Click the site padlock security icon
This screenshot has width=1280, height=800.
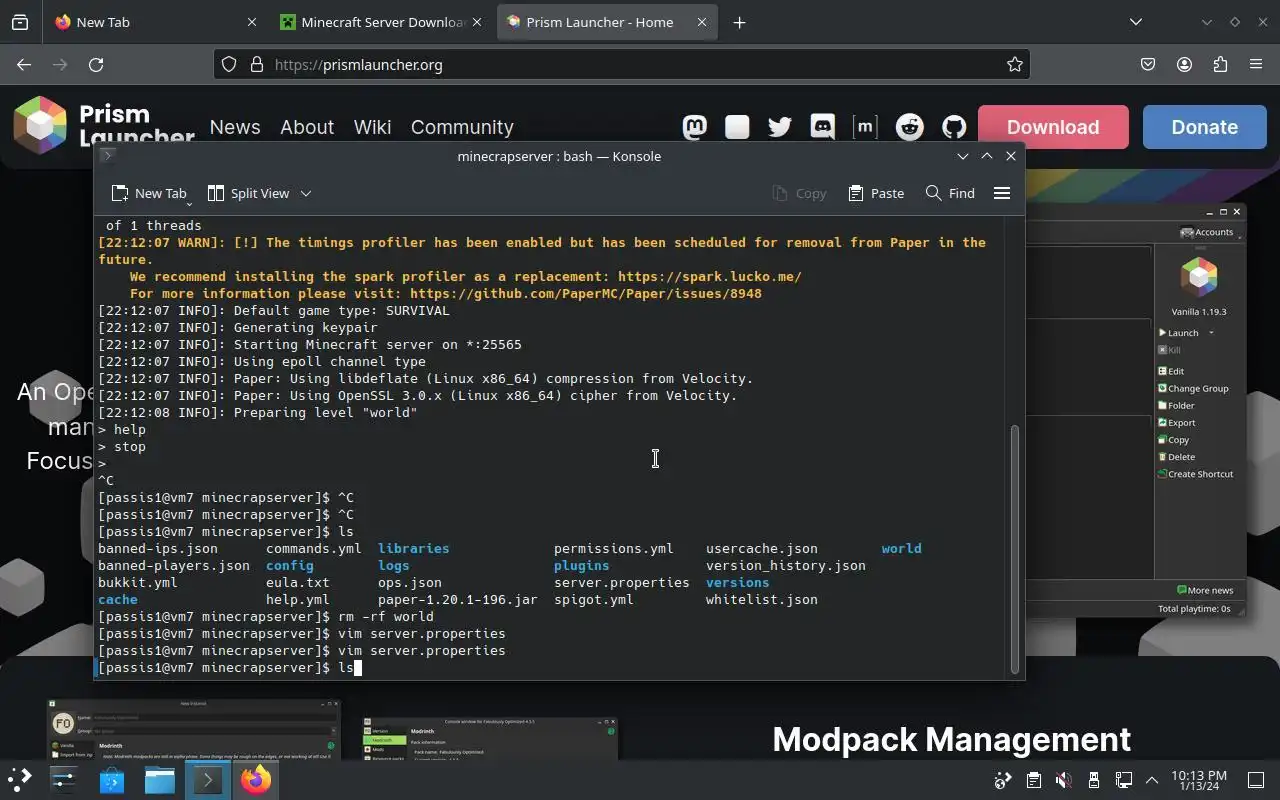point(256,64)
